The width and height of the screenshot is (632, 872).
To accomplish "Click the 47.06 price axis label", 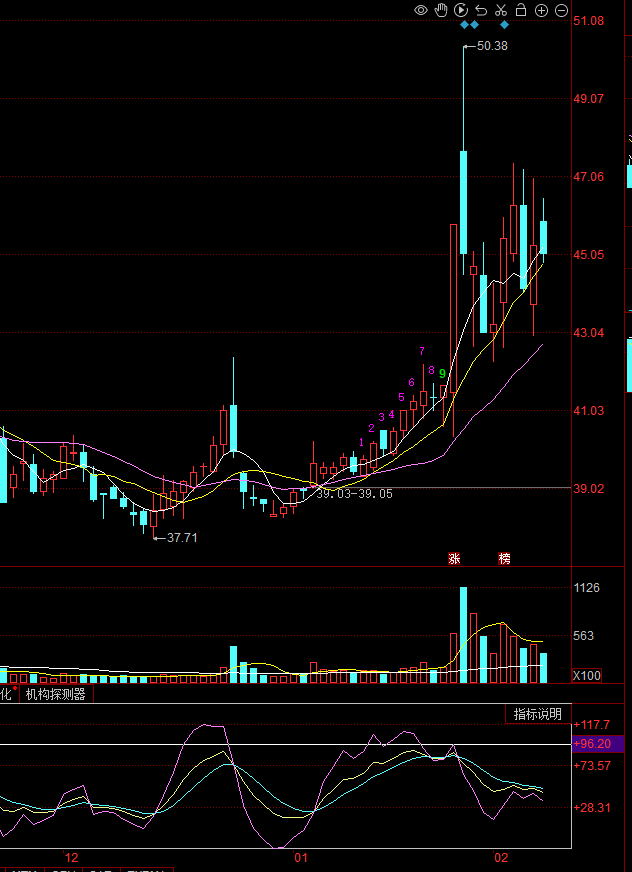I will pos(589,177).
